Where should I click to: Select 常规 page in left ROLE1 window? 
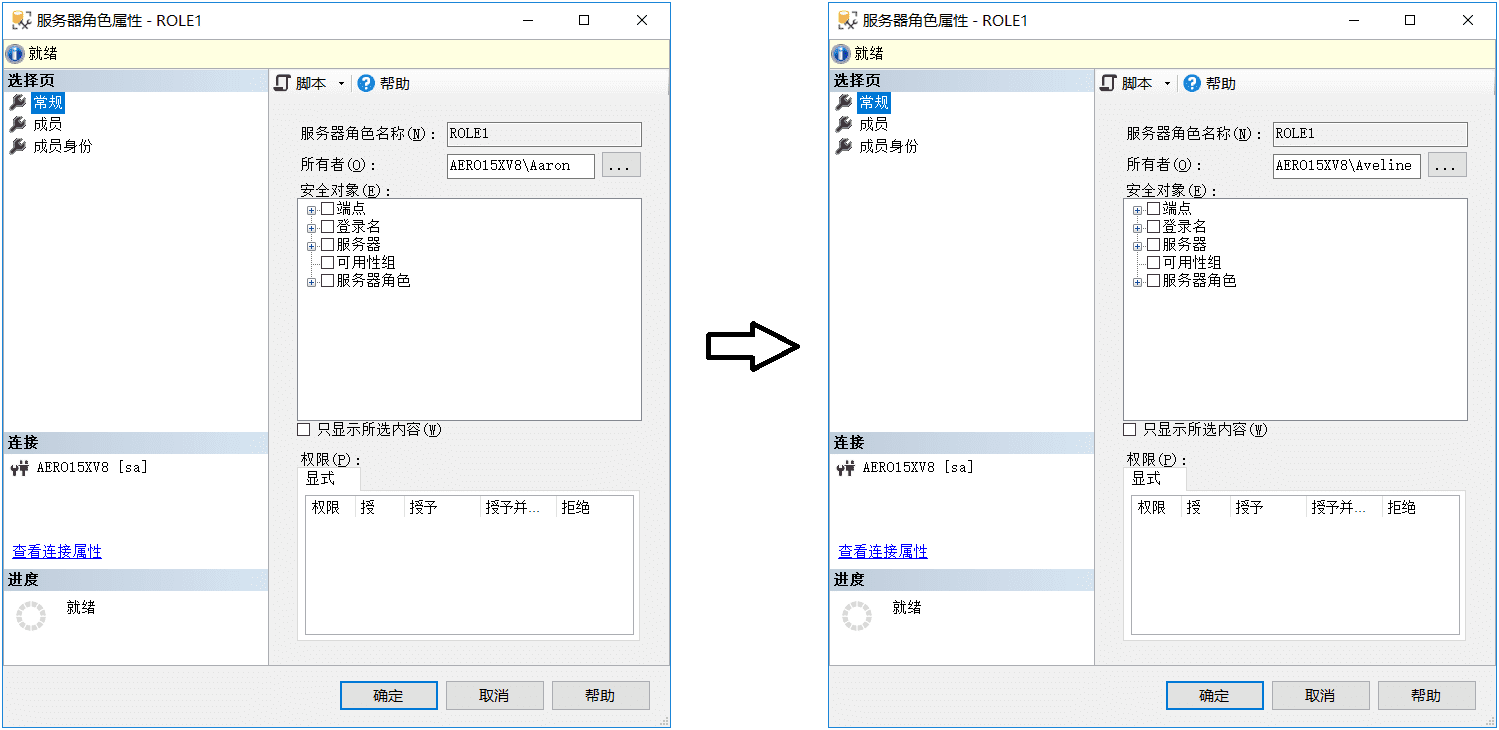[48, 102]
